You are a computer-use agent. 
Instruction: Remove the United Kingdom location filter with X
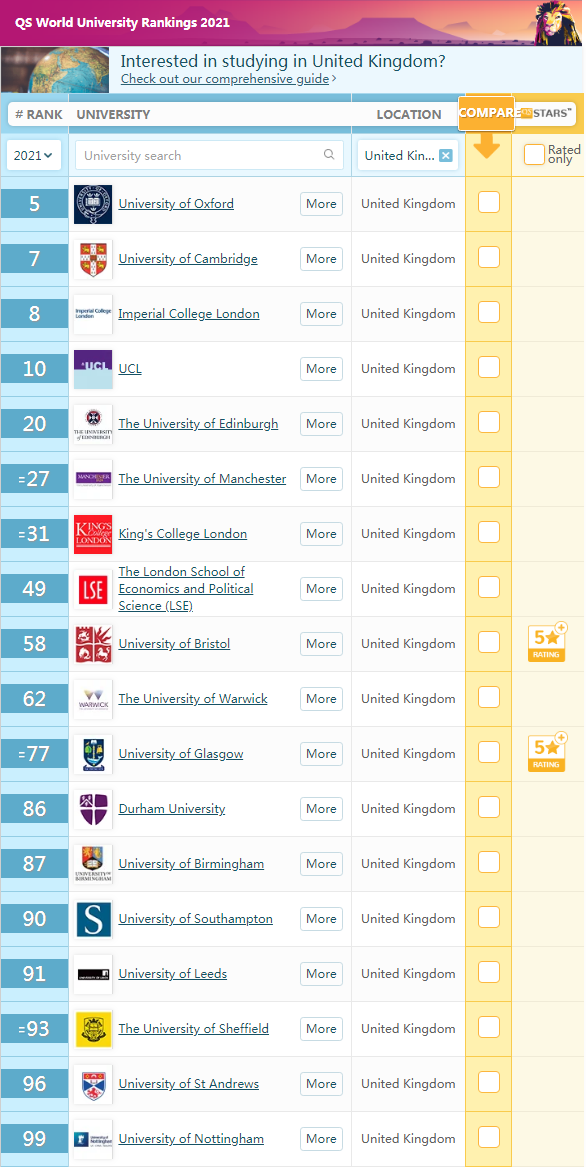[x=445, y=156]
